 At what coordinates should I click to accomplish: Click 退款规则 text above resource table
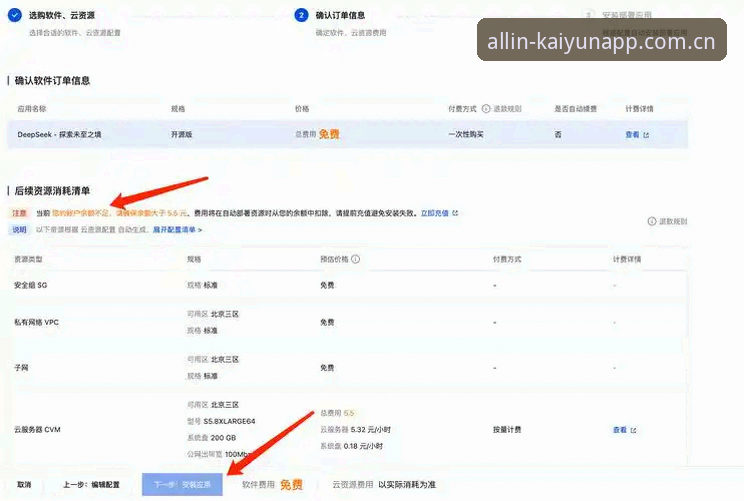point(673,221)
